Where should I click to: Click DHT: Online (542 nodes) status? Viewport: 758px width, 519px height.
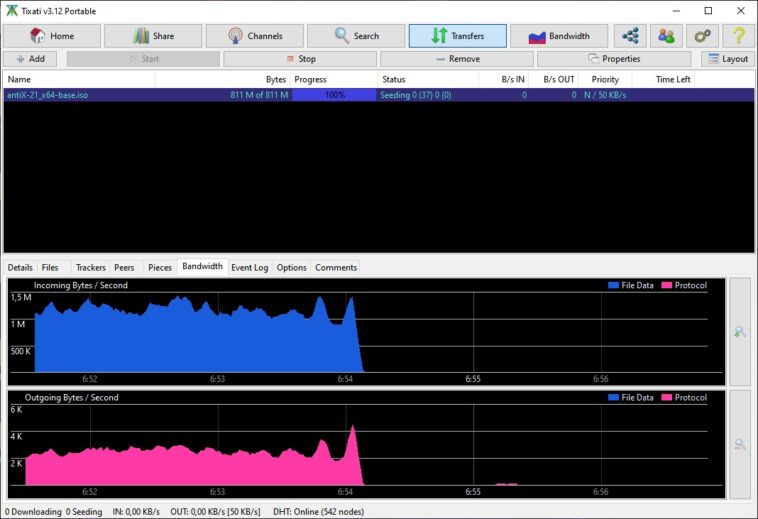click(319, 512)
